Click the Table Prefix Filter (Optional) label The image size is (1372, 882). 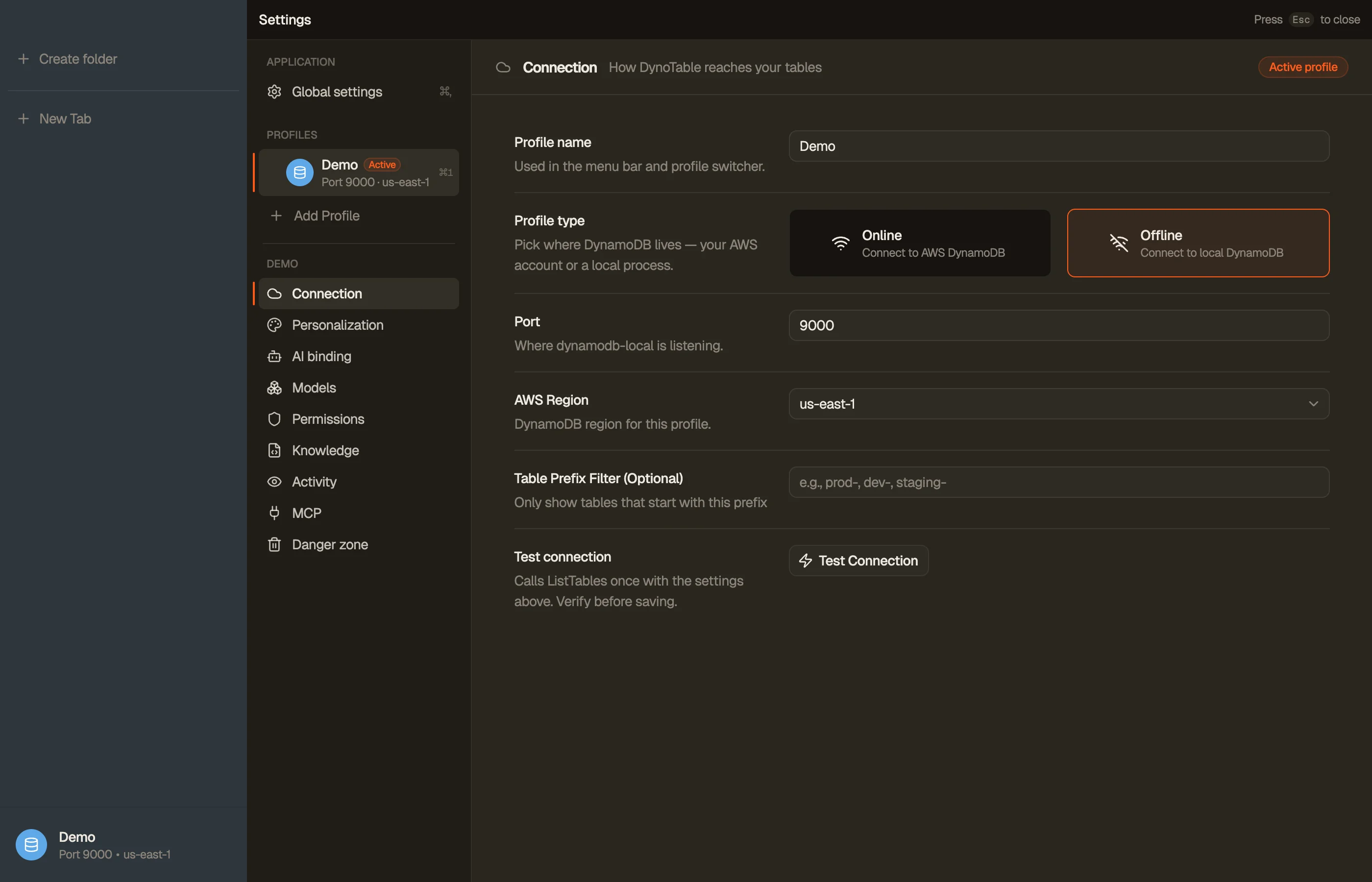[x=598, y=478]
